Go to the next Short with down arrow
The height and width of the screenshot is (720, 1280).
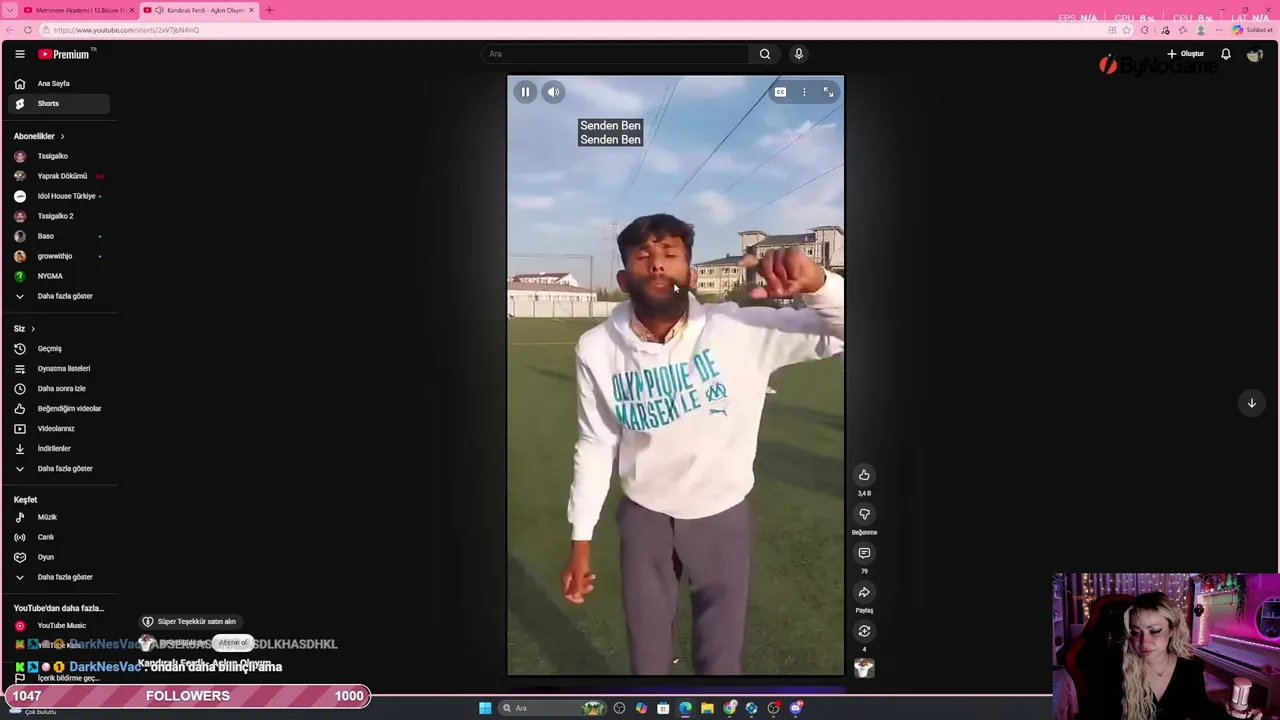[x=1251, y=403]
